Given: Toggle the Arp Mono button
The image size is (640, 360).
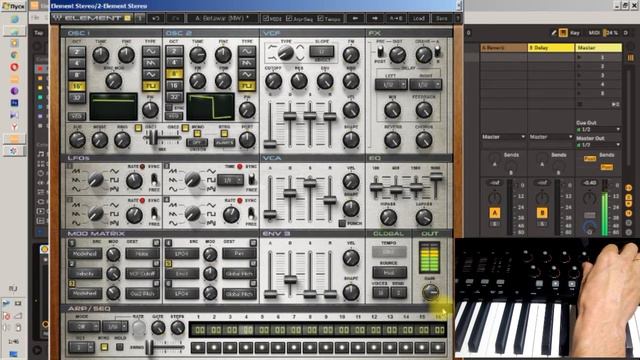Looking at the screenshot, I should point(104,347).
